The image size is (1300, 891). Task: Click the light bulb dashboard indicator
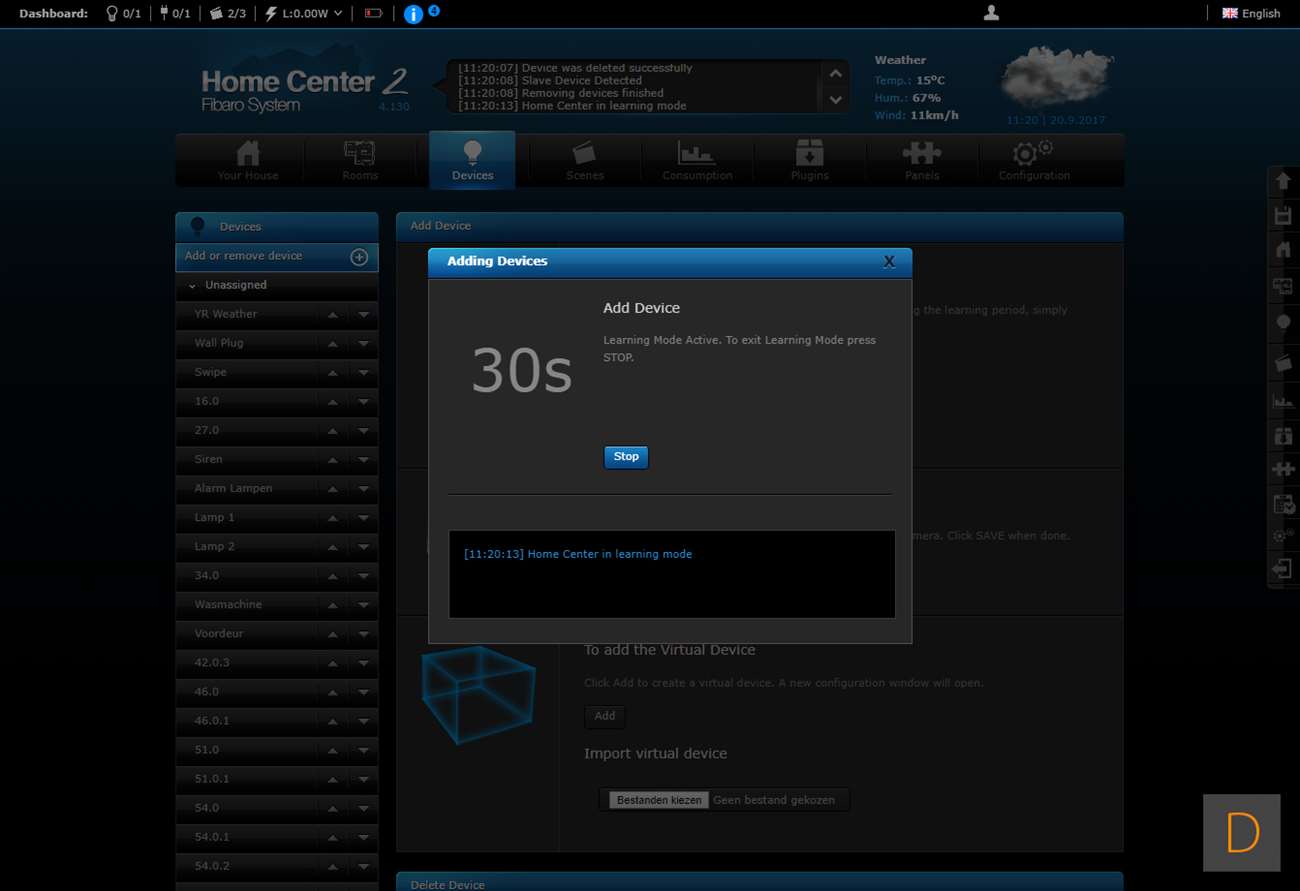coord(123,14)
